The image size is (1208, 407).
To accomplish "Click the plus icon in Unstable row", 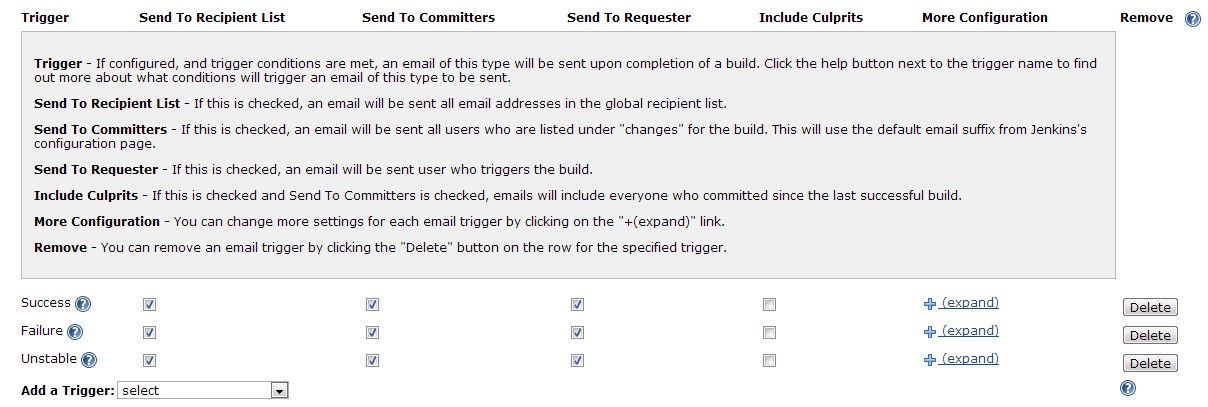I will pos(930,360).
